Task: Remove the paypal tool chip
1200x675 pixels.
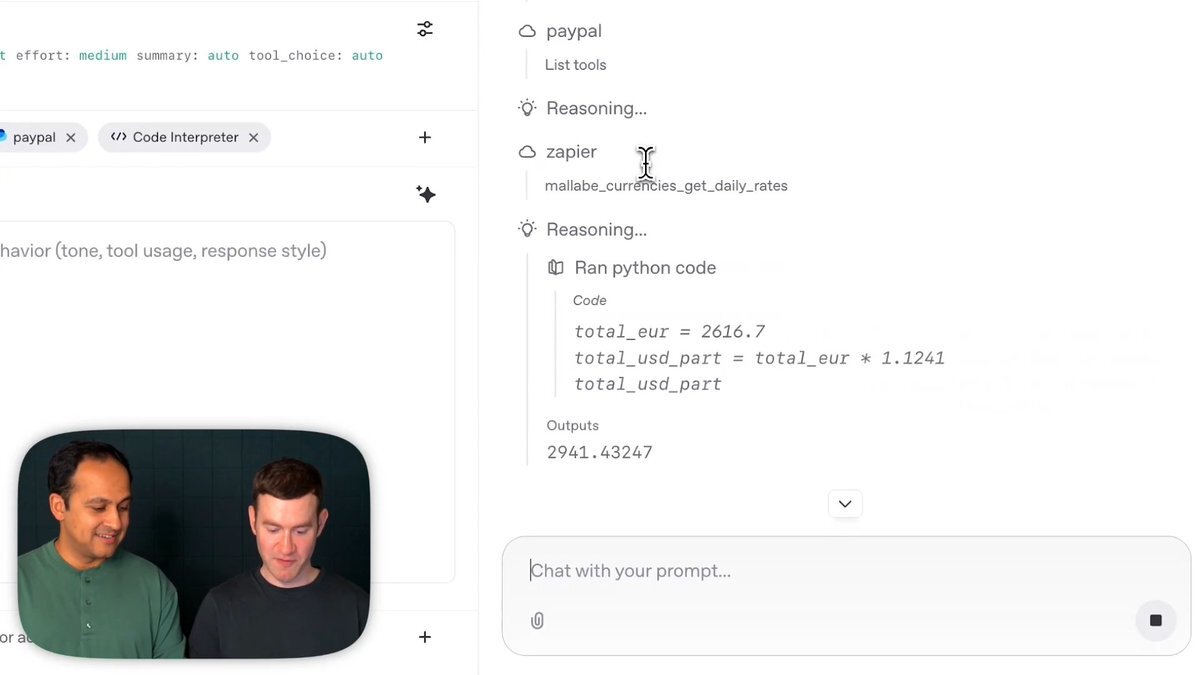Action: click(x=71, y=138)
